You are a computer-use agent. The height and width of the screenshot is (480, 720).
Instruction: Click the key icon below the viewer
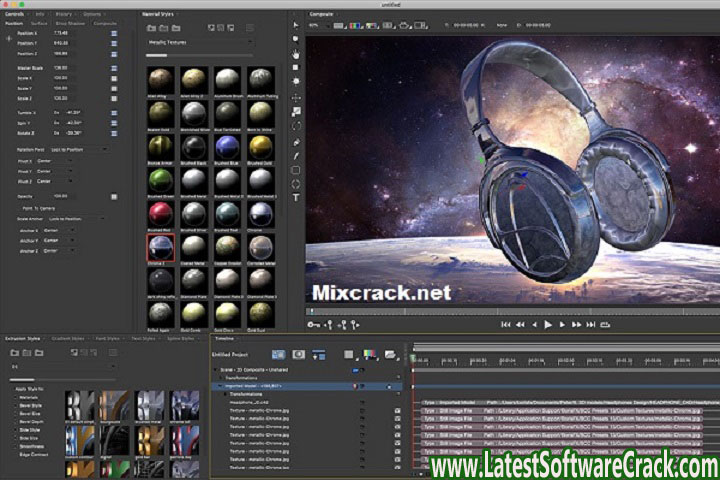click(x=314, y=324)
